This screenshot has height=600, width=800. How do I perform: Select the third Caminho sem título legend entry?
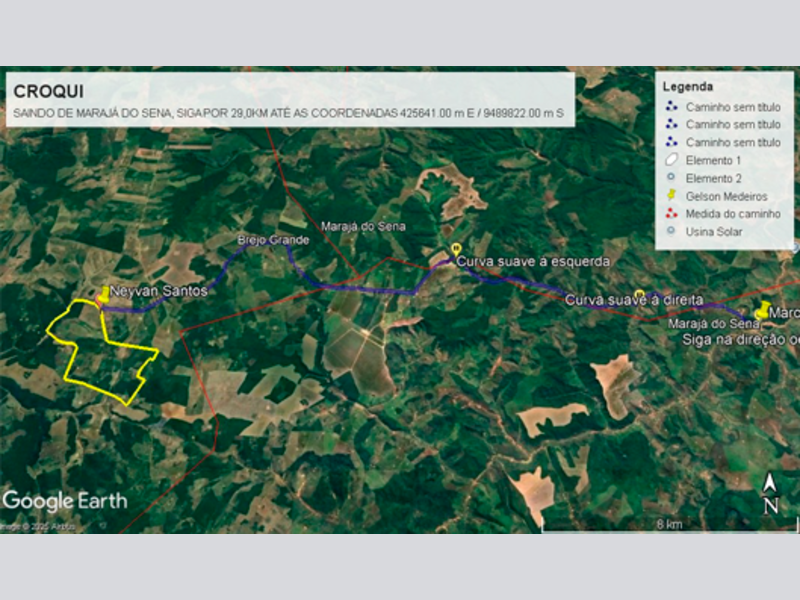coord(732,143)
